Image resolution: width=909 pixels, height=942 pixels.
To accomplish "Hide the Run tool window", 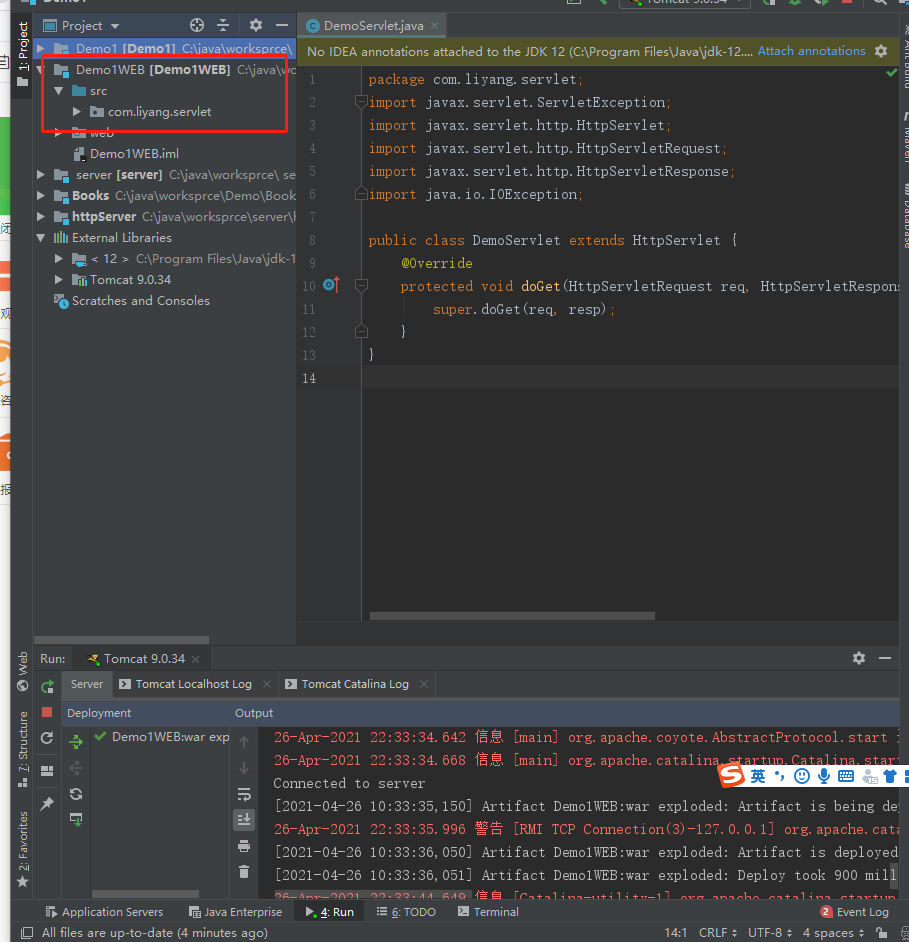I will 884,658.
